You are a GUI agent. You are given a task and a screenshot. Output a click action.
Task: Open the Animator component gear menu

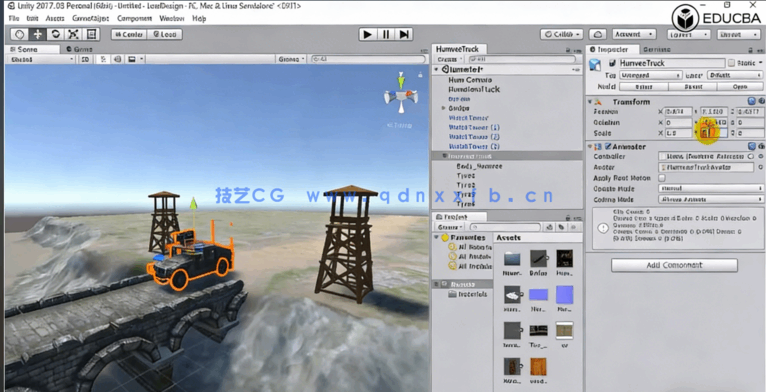click(x=762, y=146)
